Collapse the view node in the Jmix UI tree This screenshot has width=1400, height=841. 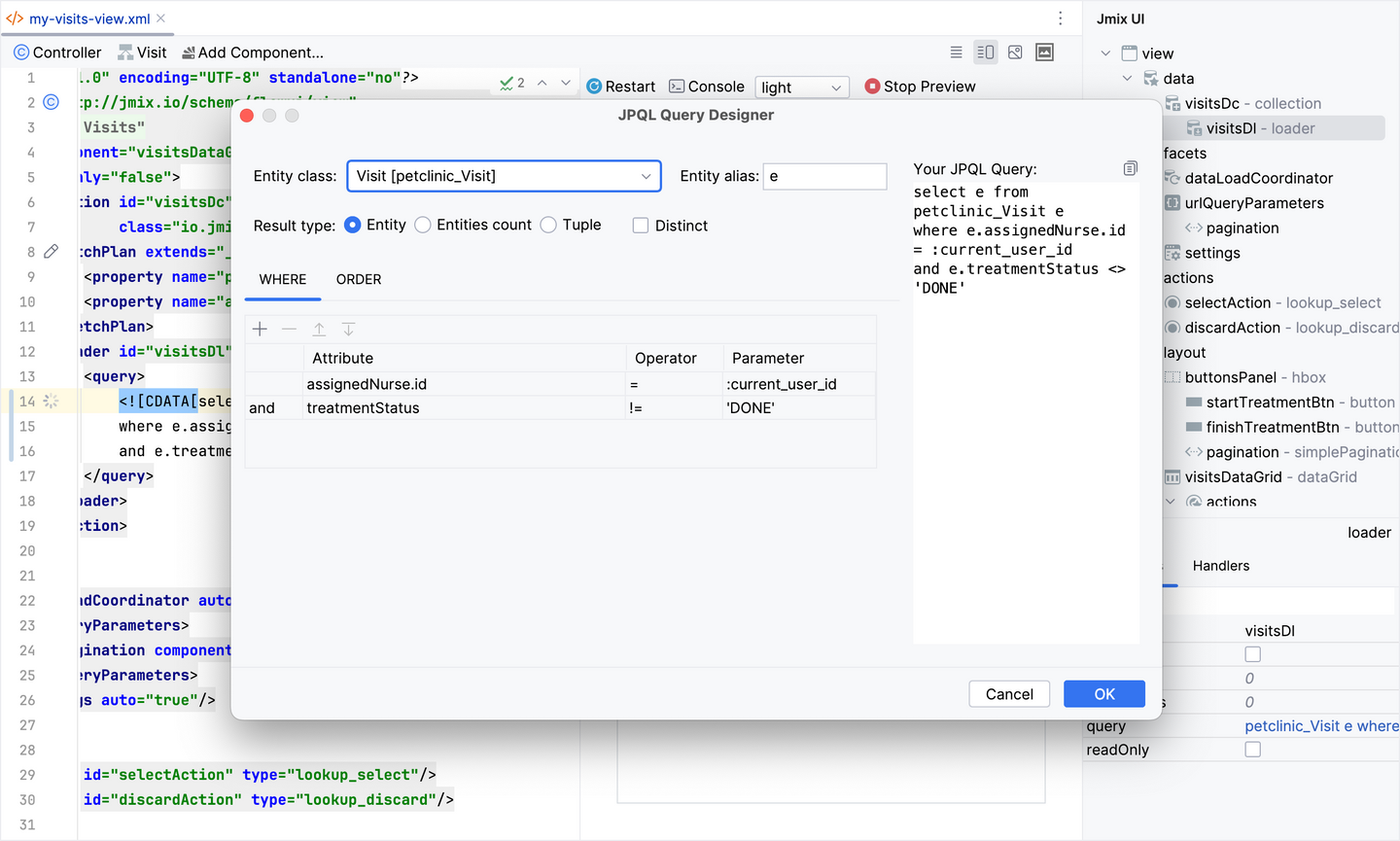click(1105, 53)
